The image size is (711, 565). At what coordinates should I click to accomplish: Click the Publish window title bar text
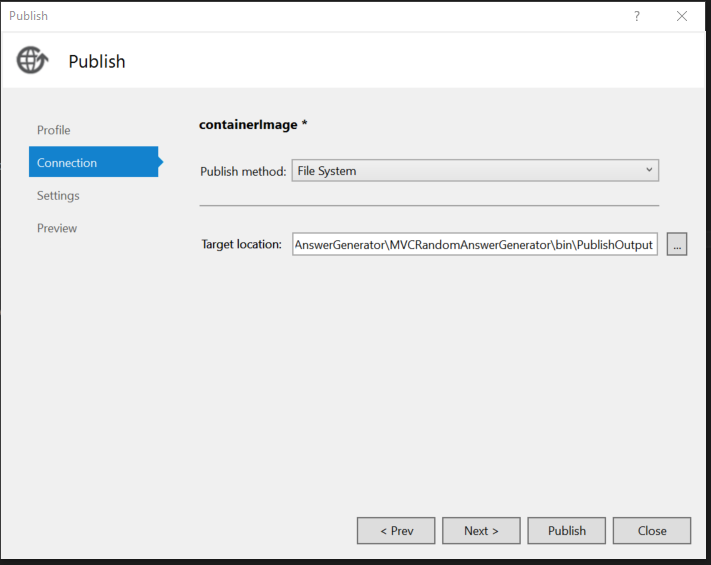[x=28, y=16]
